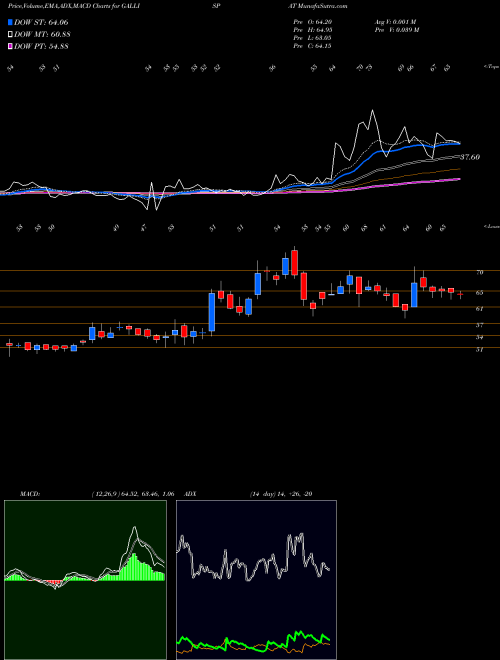Click the tallest blue candlestick near 57-65
This screenshot has height=660, width=500.
coord(212,312)
